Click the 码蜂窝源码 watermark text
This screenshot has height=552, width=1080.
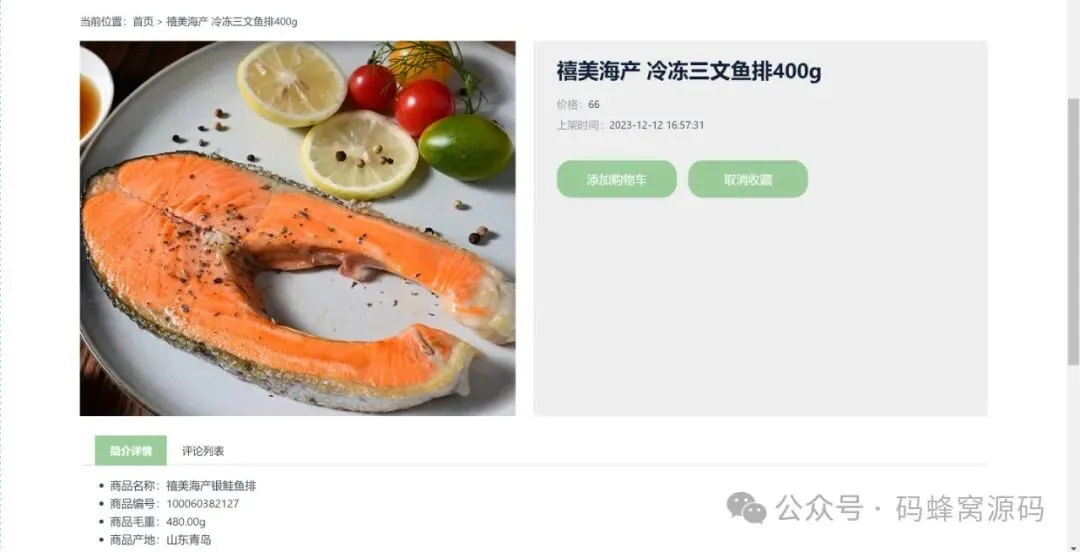(970, 509)
